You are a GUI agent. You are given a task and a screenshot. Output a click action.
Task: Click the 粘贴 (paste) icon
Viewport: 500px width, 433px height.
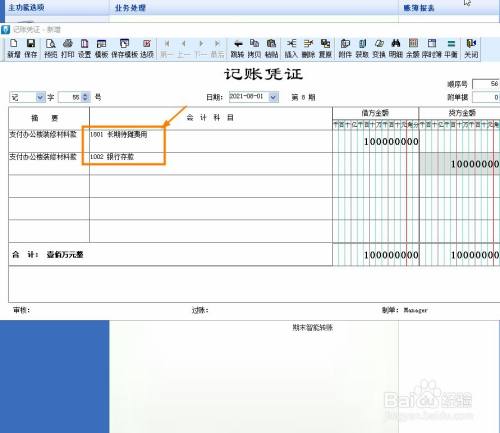pyautogui.click(x=272, y=44)
